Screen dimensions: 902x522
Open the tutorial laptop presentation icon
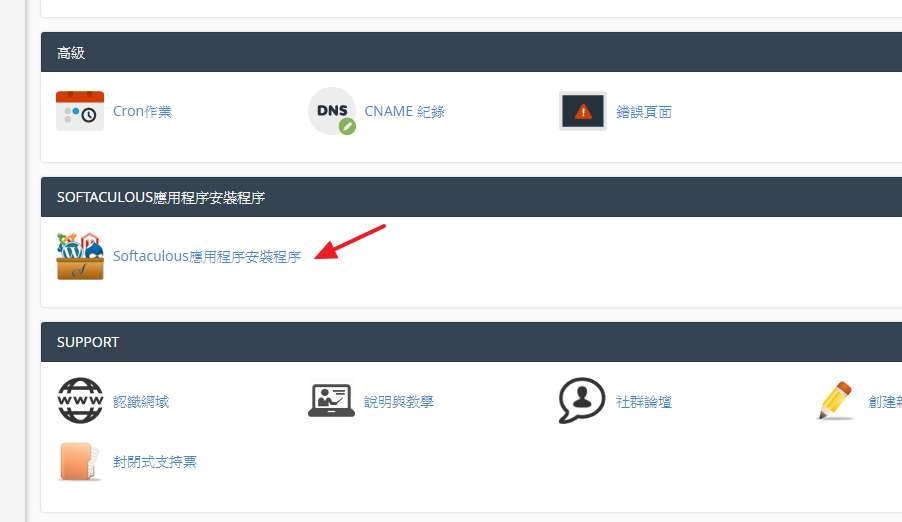(331, 401)
